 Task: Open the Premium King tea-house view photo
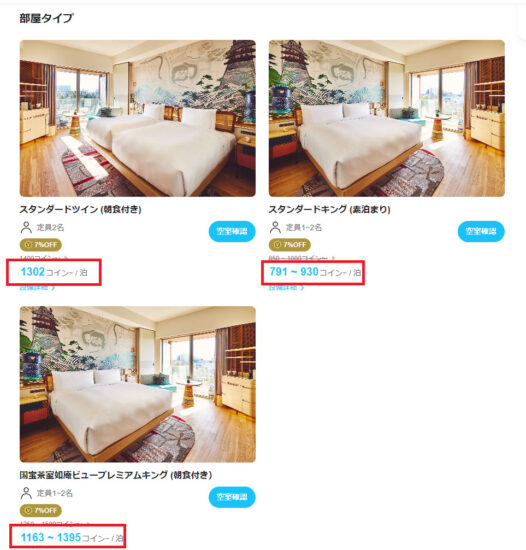tap(137, 384)
